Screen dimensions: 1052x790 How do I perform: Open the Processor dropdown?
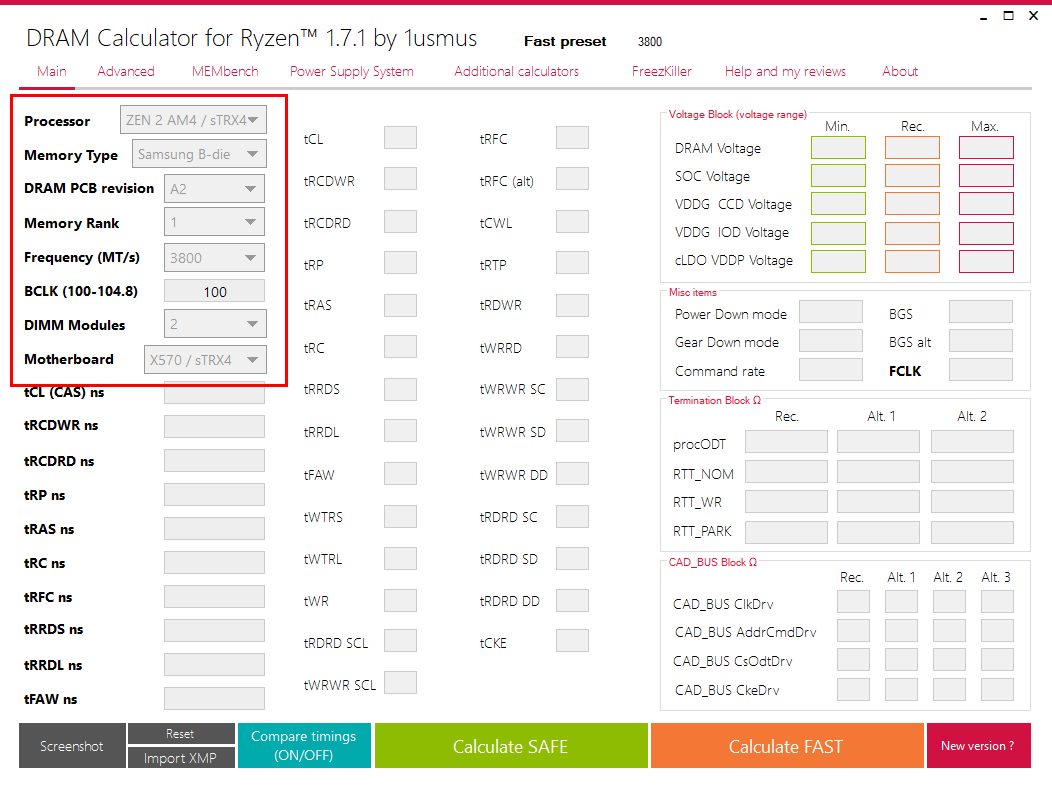pyautogui.click(x=193, y=120)
